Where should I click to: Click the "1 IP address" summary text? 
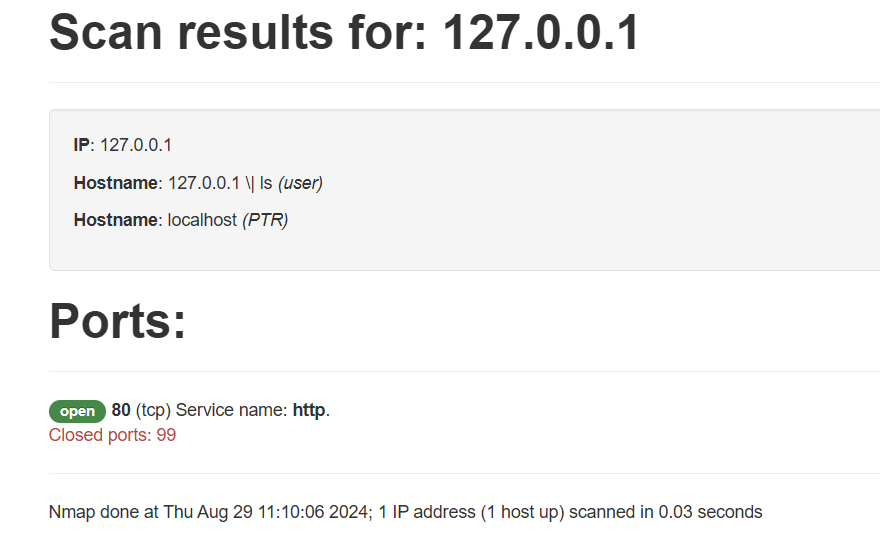(427, 512)
